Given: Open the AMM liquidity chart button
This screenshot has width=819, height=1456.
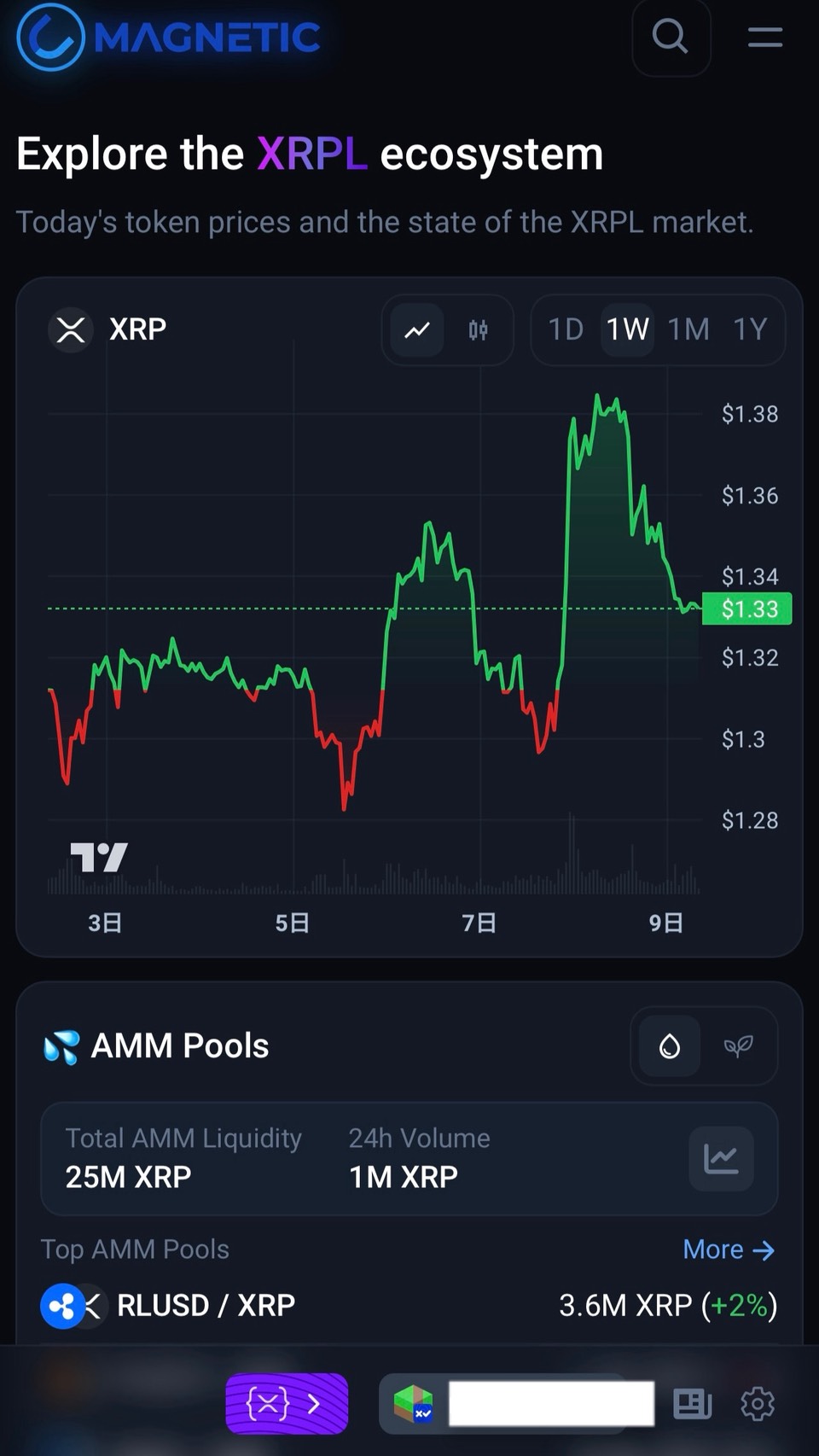Looking at the screenshot, I should (x=721, y=1158).
